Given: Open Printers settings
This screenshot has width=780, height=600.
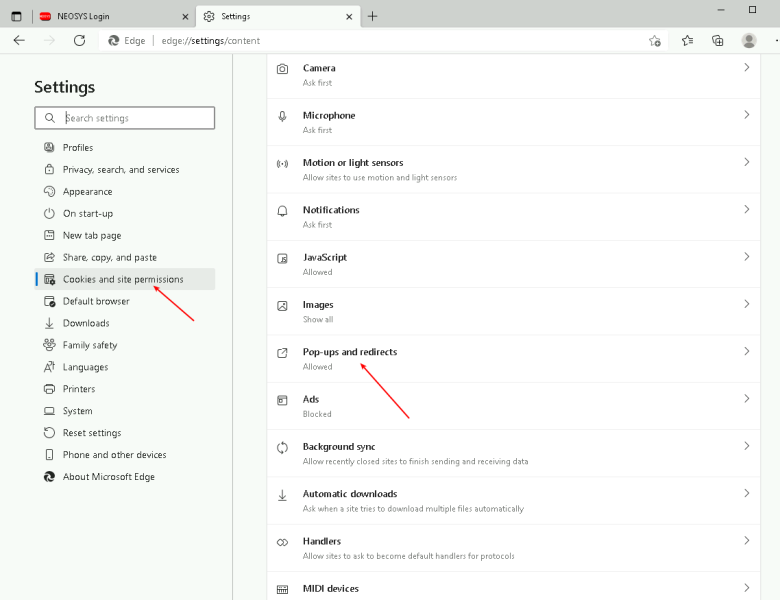Looking at the screenshot, I should (125, 389).
